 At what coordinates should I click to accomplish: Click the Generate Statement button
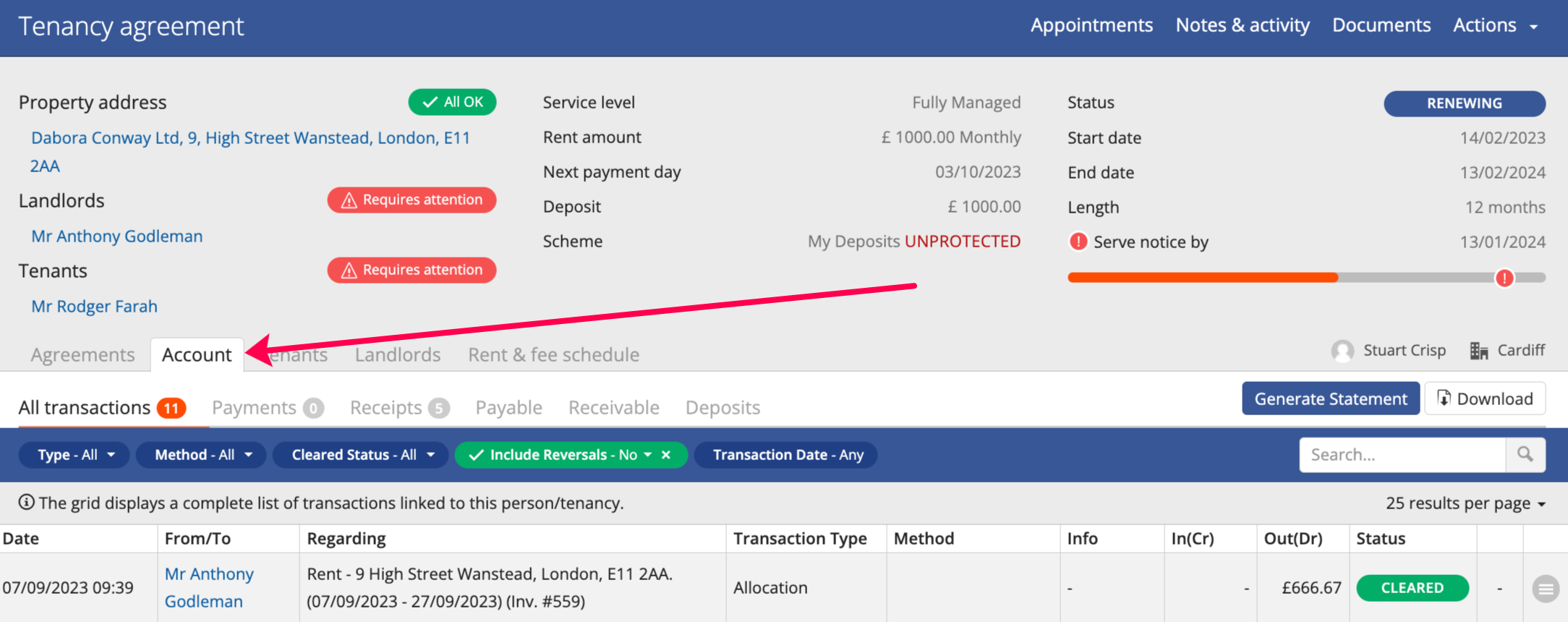click(1330, 399)
